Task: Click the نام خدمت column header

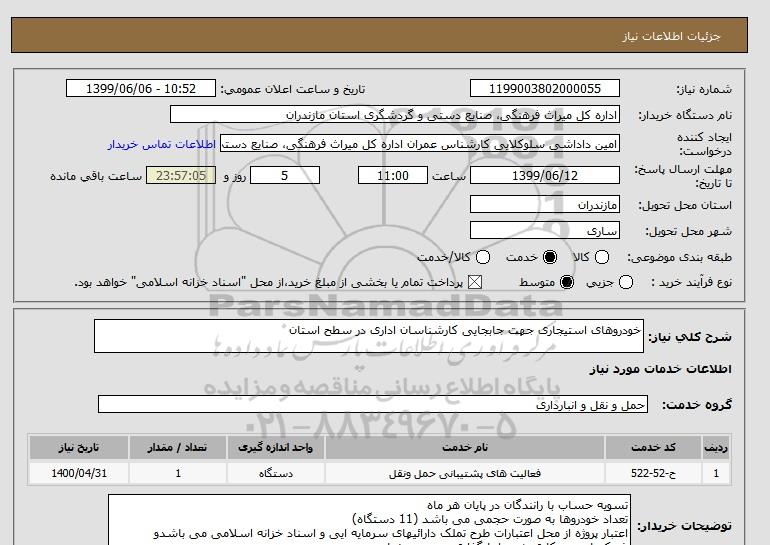Action: point(465,447)
